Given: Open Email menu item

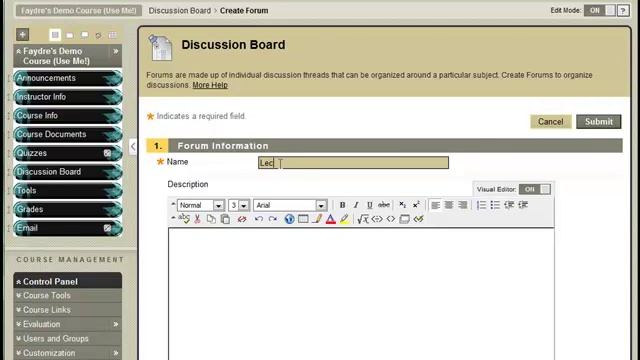Looking at the screenshot, I should tap(68, 228).
